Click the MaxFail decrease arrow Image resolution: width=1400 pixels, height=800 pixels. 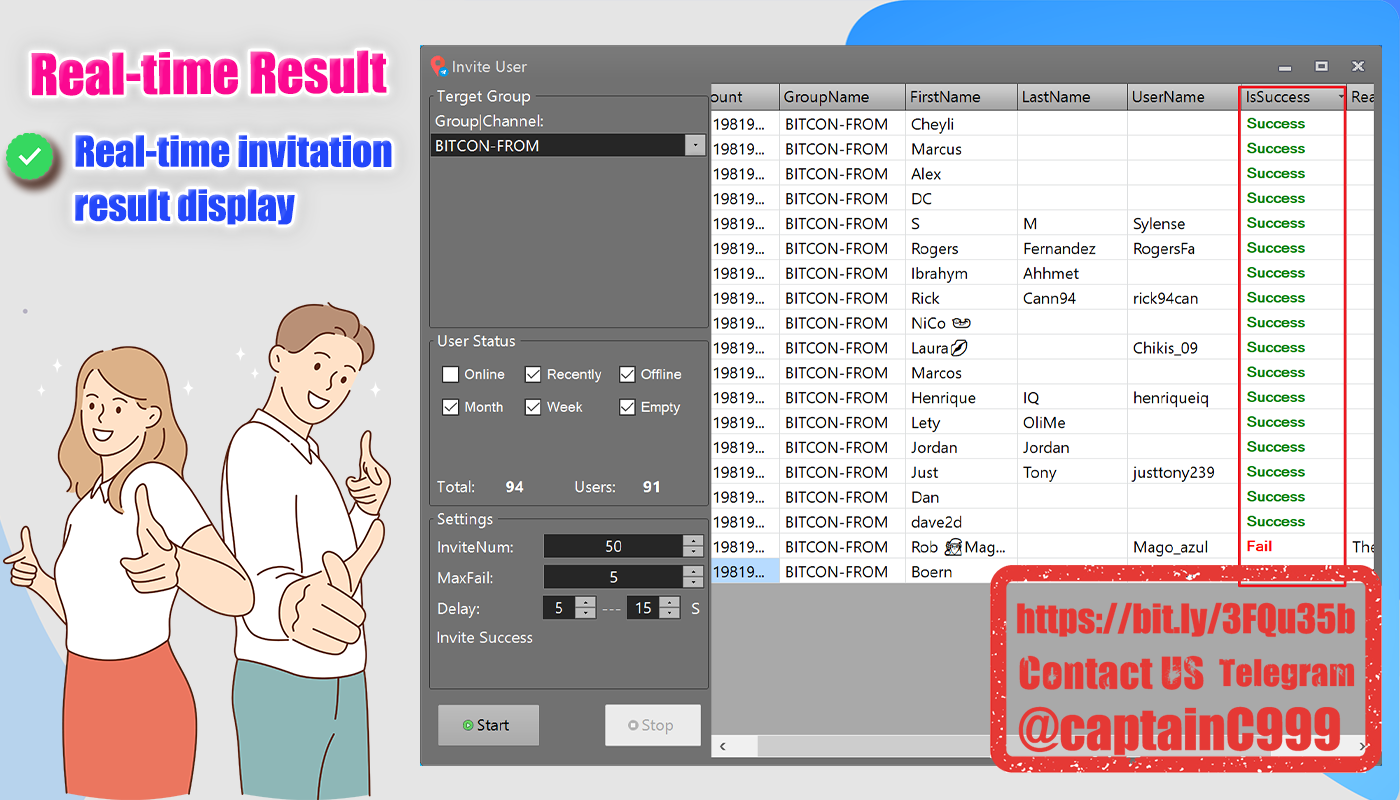pyautogui.click(x=693, y=583)
